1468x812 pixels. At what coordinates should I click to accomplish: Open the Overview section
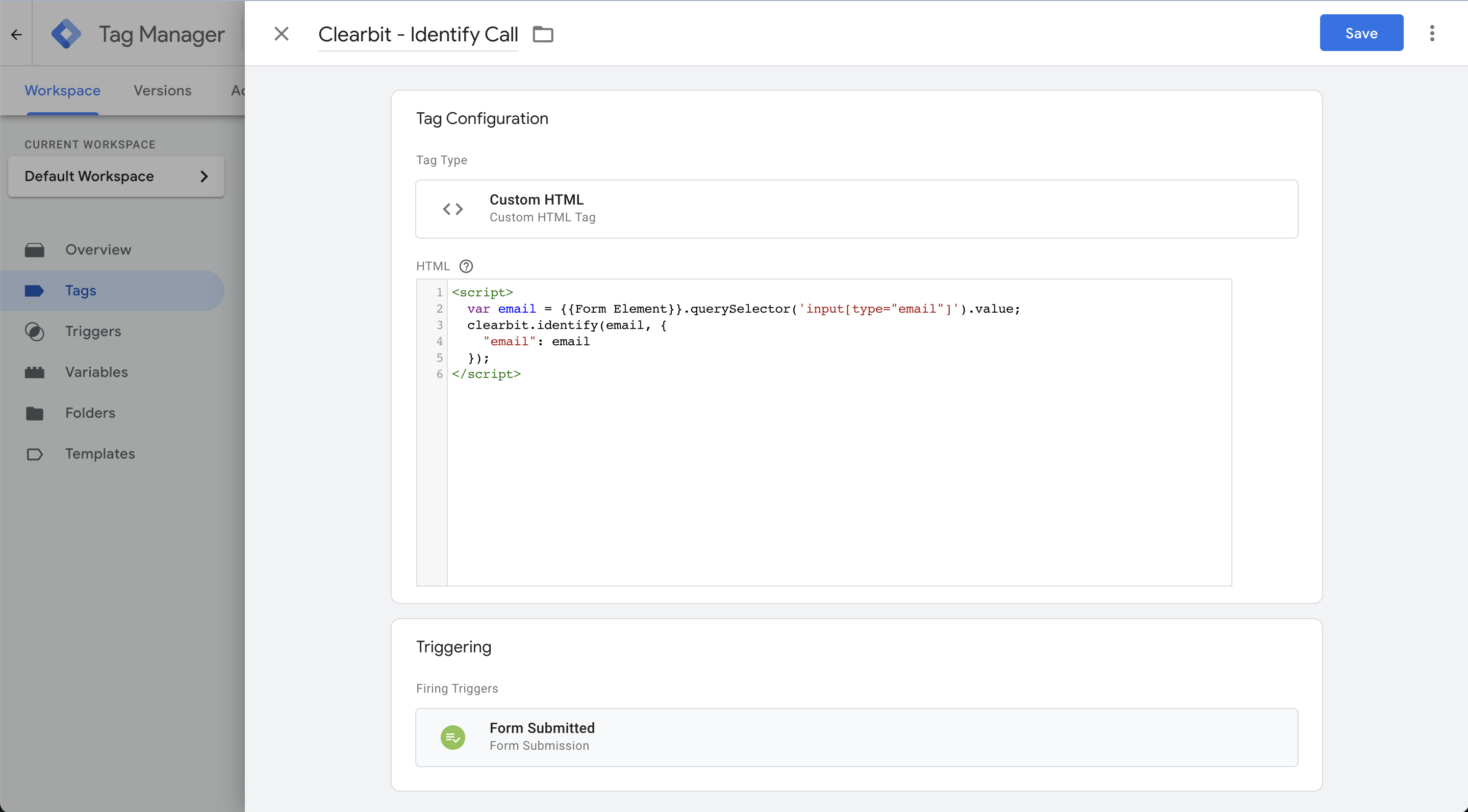112,249
